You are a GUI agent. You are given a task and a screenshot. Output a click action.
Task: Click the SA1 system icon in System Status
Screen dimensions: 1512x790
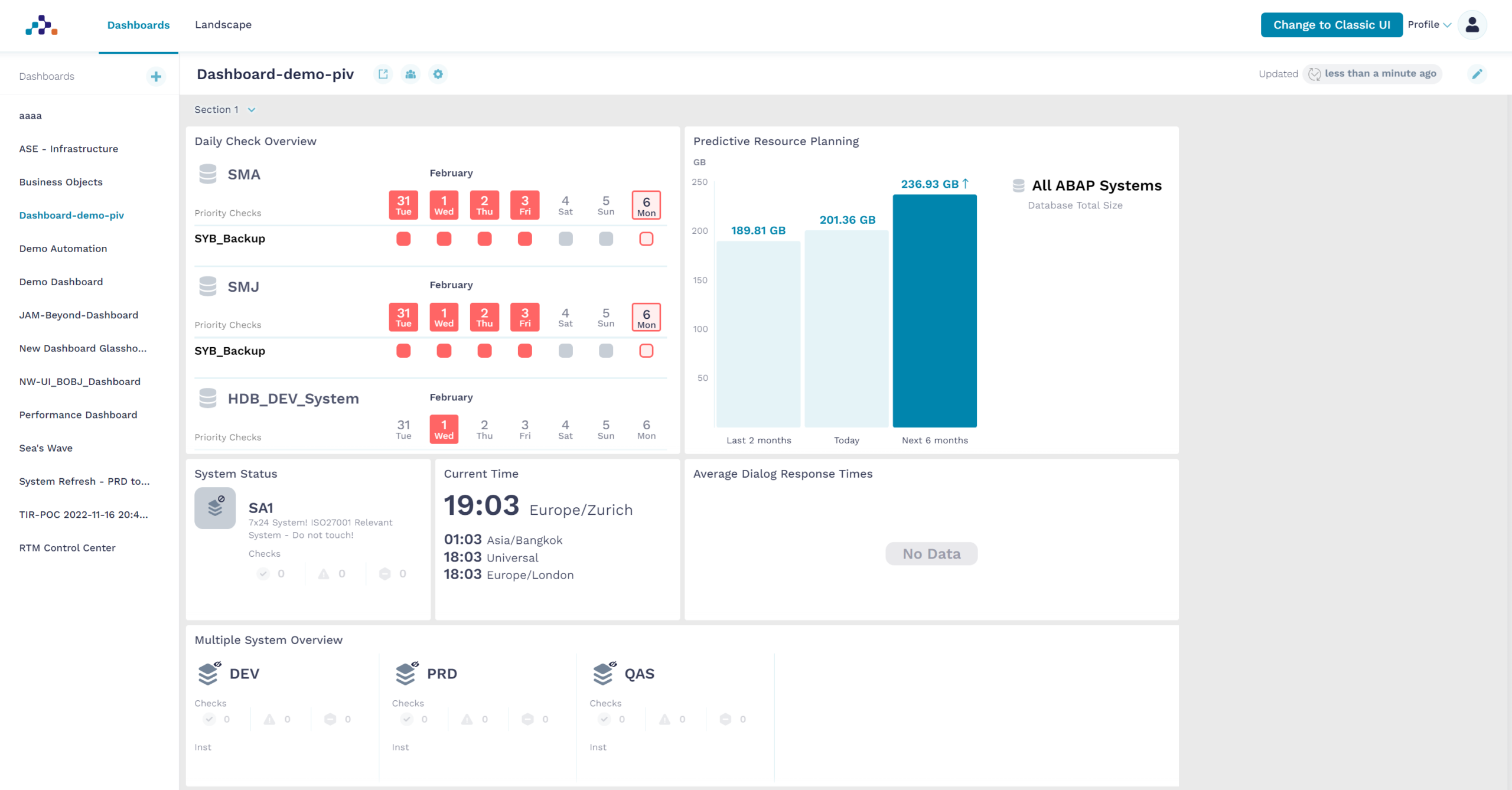pyautogui.click(x=214, y=507)
